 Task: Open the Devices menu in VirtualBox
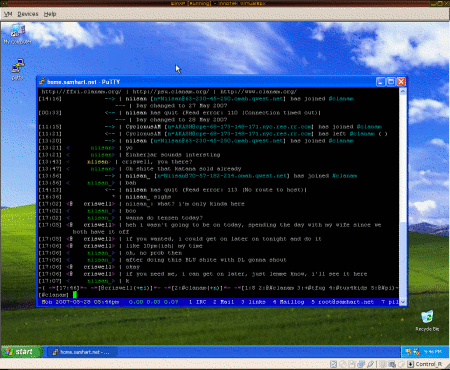point(28,14)
